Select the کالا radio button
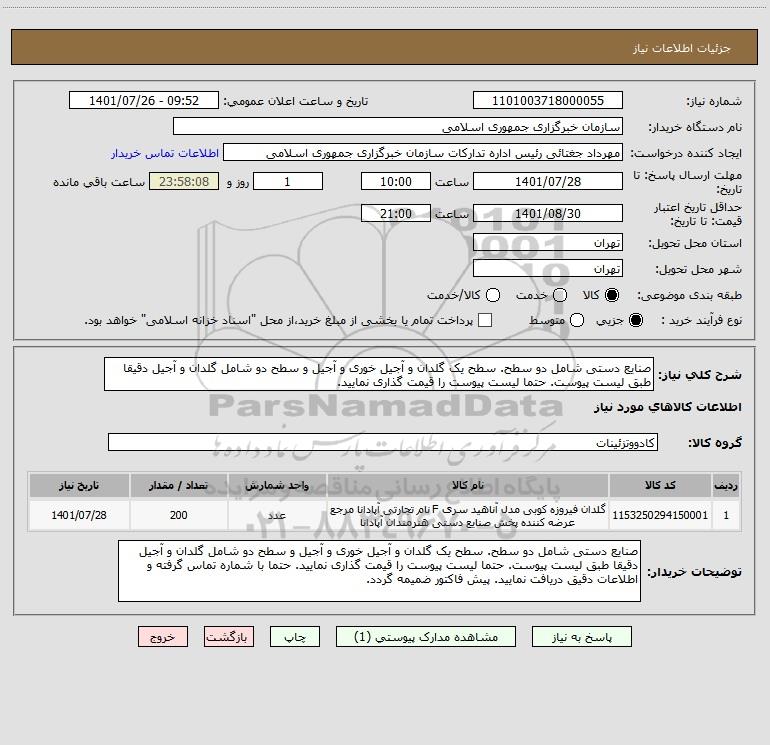Viewport: 770px width, 745px height. point(612,295)
